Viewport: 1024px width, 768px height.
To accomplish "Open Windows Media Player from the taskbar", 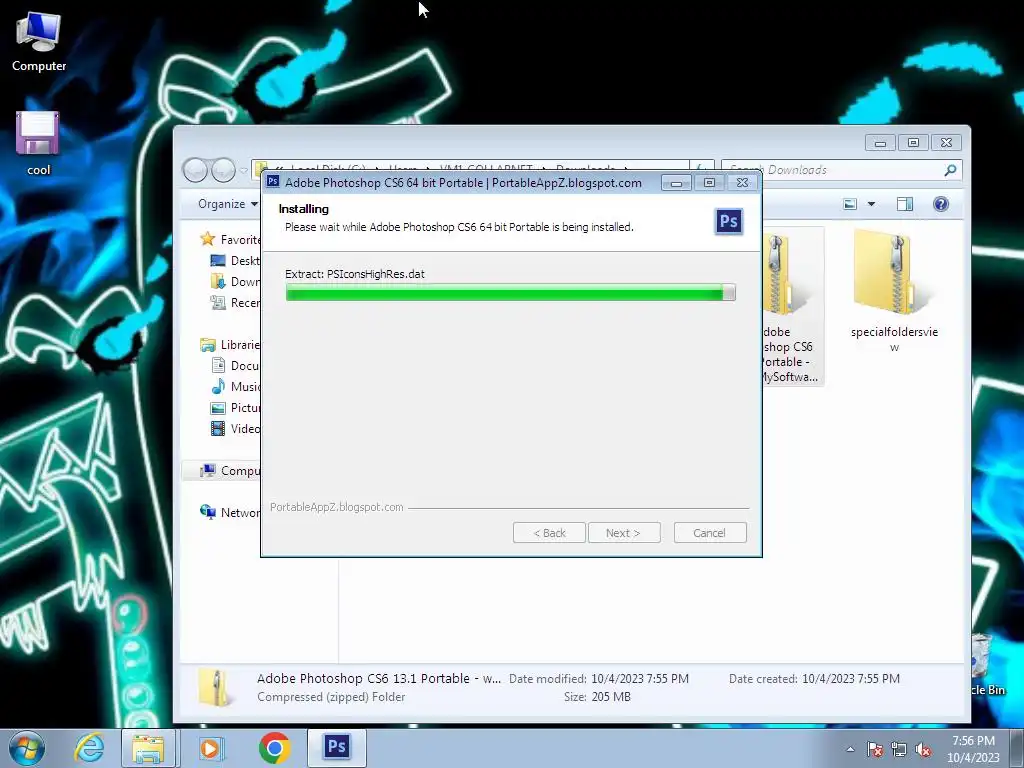I will pos(210,748).
